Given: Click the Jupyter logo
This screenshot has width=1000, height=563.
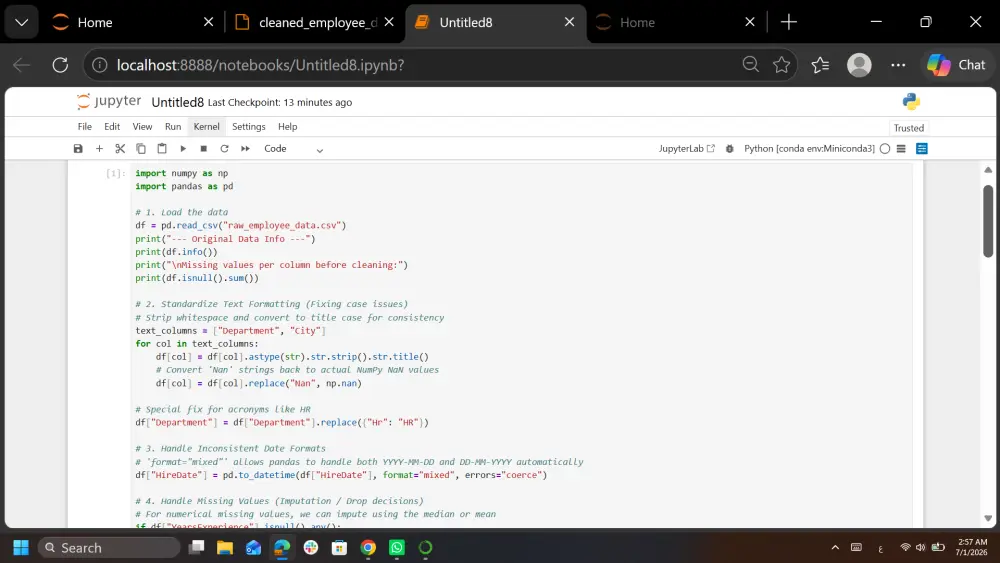Looking at the screenshot, I should coord(108,101).
